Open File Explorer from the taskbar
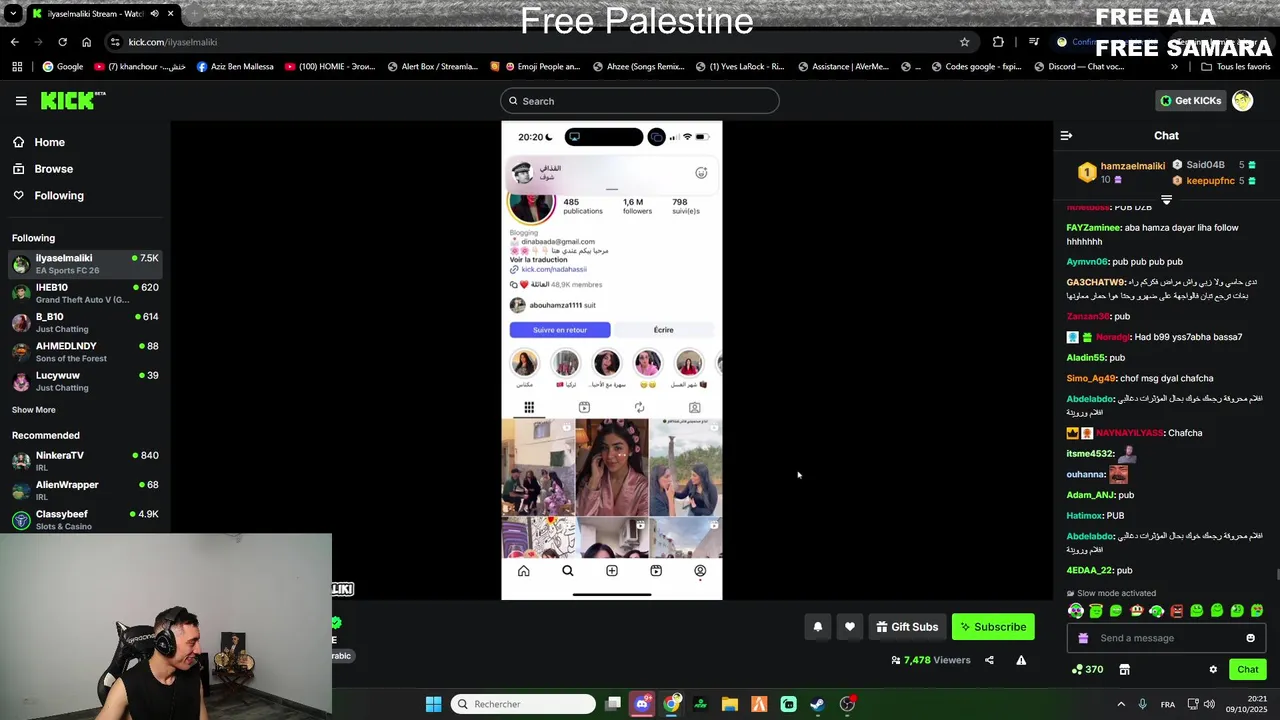The width and height of the screenshot is (1280, 720). 730,704
